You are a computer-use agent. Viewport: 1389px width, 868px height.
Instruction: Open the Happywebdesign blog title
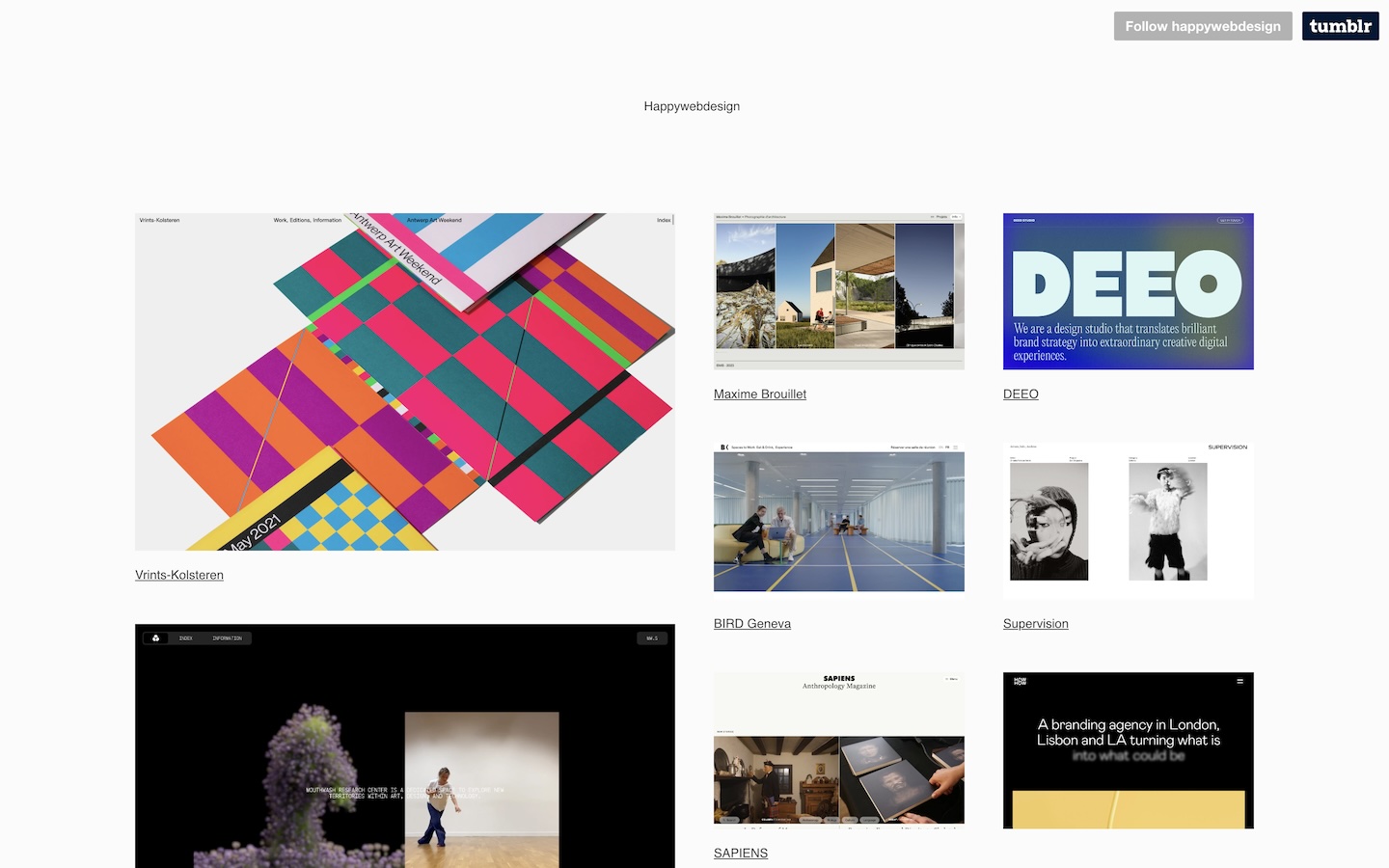692,106
